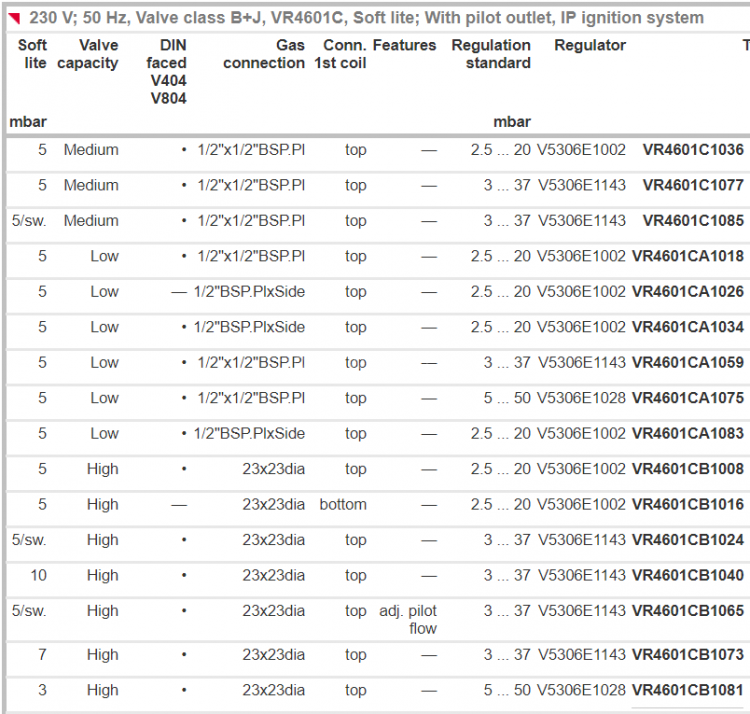Select 'Low' capacity in VR4601CA1018 row

point(104,256)
